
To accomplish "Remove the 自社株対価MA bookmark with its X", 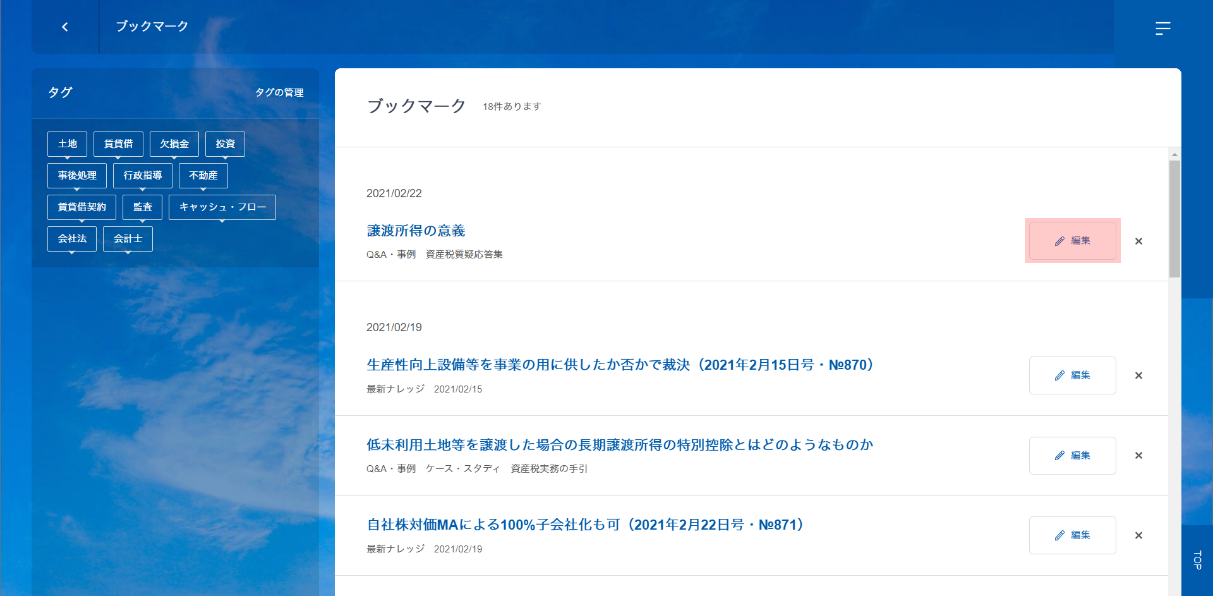I will pos(1138,535).
